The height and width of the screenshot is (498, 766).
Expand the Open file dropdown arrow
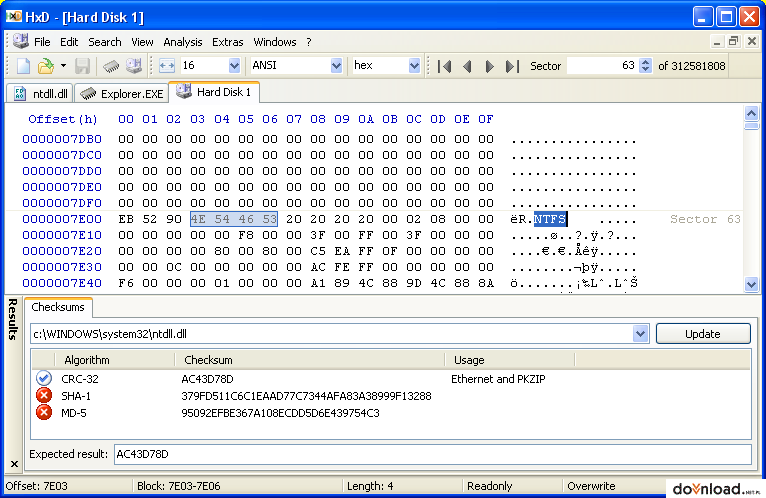[63, 65]
